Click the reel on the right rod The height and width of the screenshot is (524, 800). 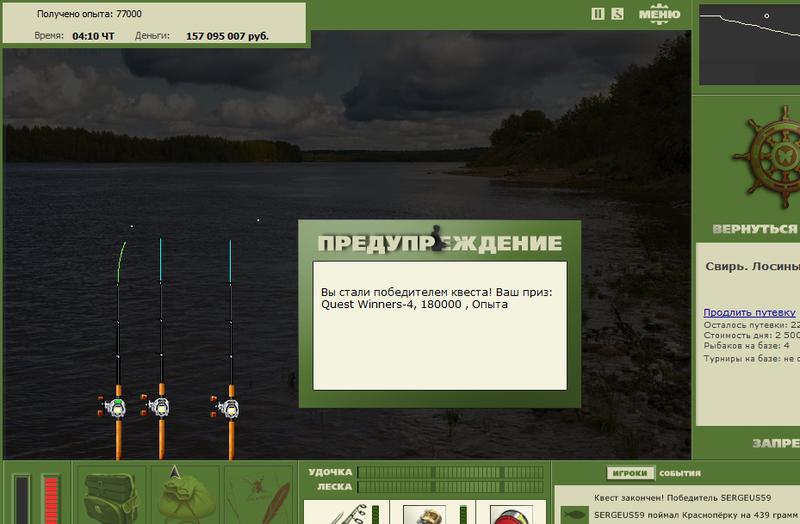coord(225,407)
